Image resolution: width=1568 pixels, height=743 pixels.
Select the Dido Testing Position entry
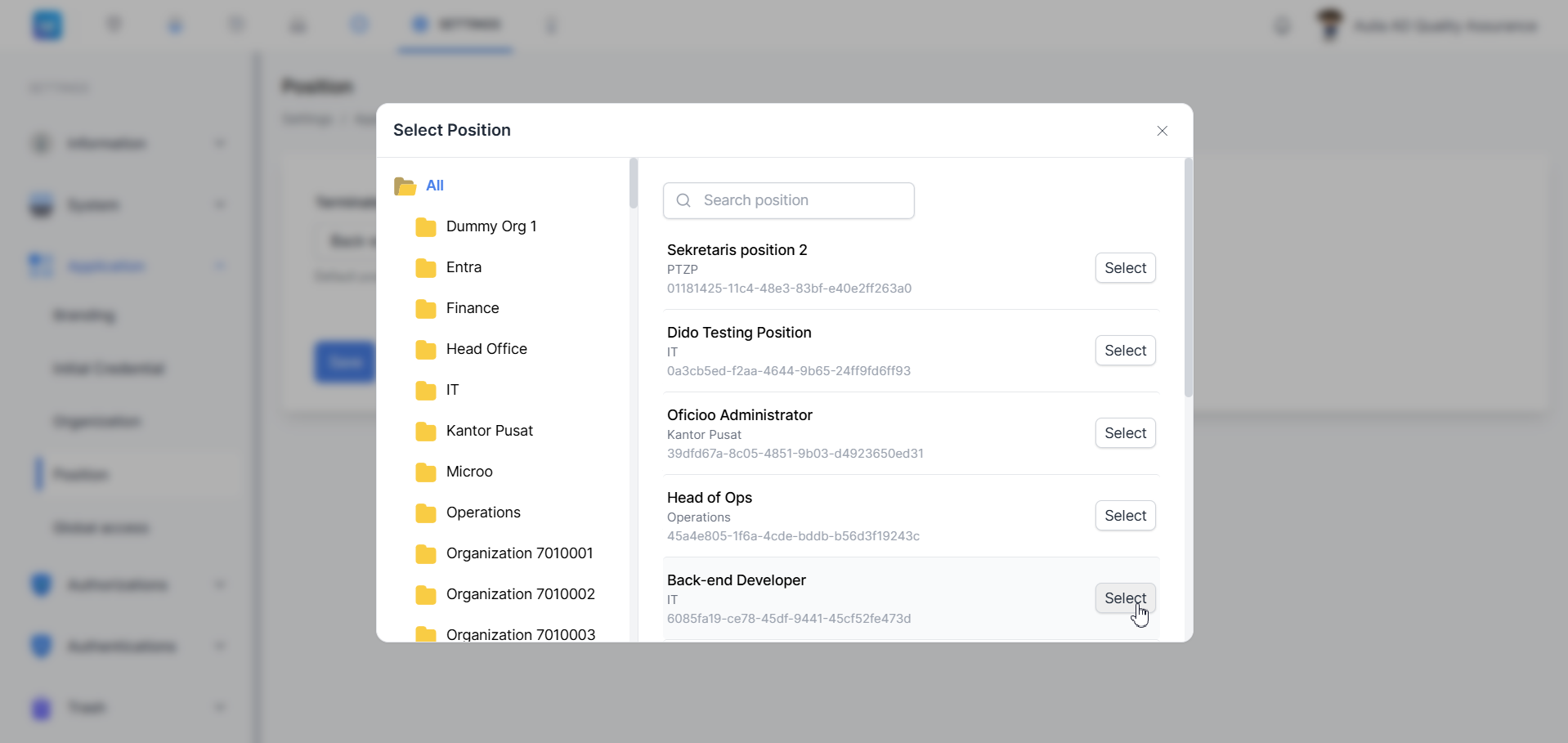point(1125,351)
